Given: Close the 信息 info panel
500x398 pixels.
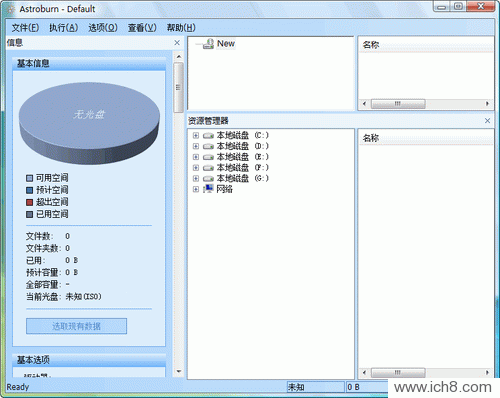Looking at the screenshot, I should (177, 43).
